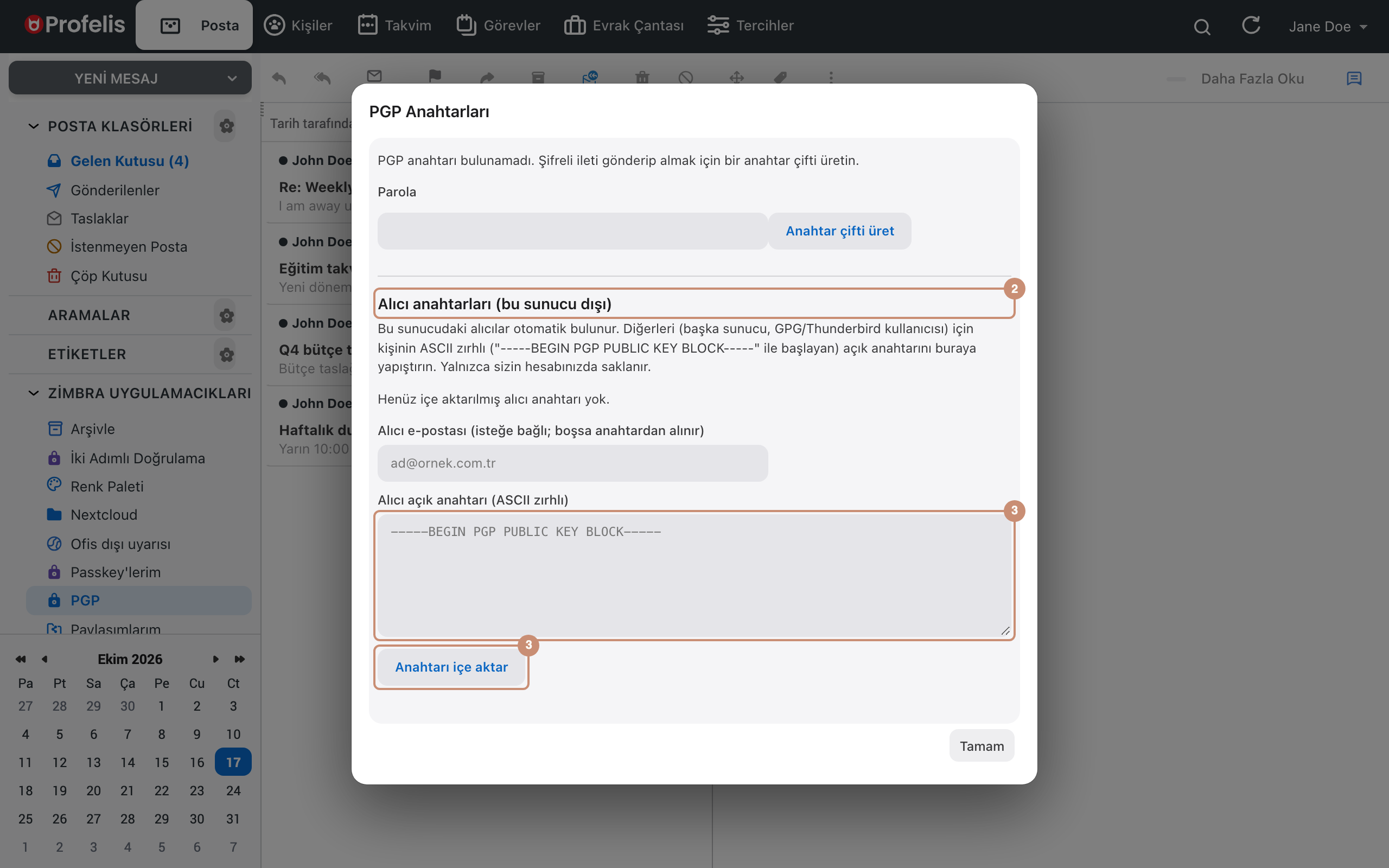Open Renk Paleti zimlet
1389x868 pixels.
coord(107,486)
